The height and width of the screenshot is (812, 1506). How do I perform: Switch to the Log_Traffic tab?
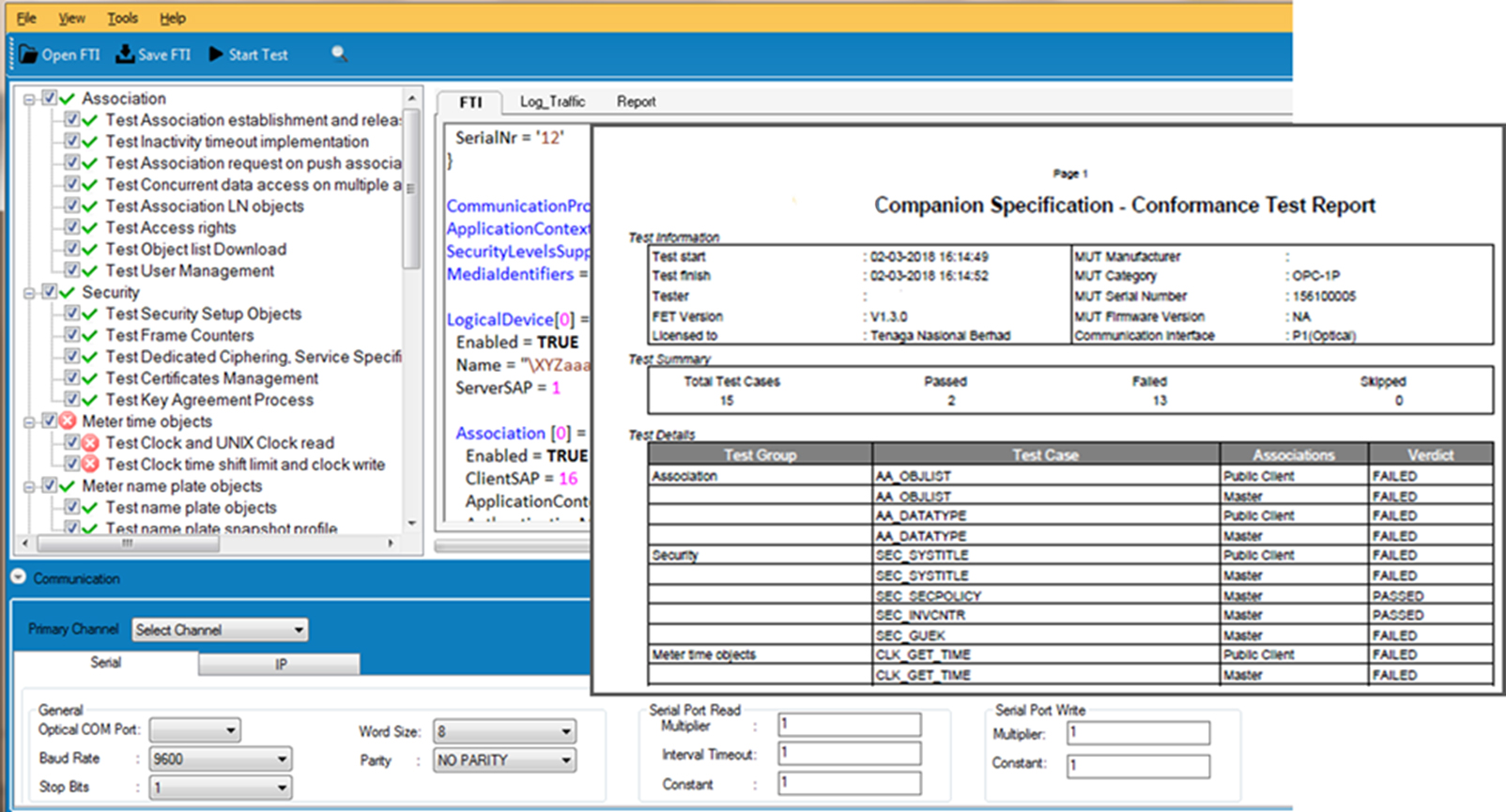pyautogui.click(x=552, y=101)
